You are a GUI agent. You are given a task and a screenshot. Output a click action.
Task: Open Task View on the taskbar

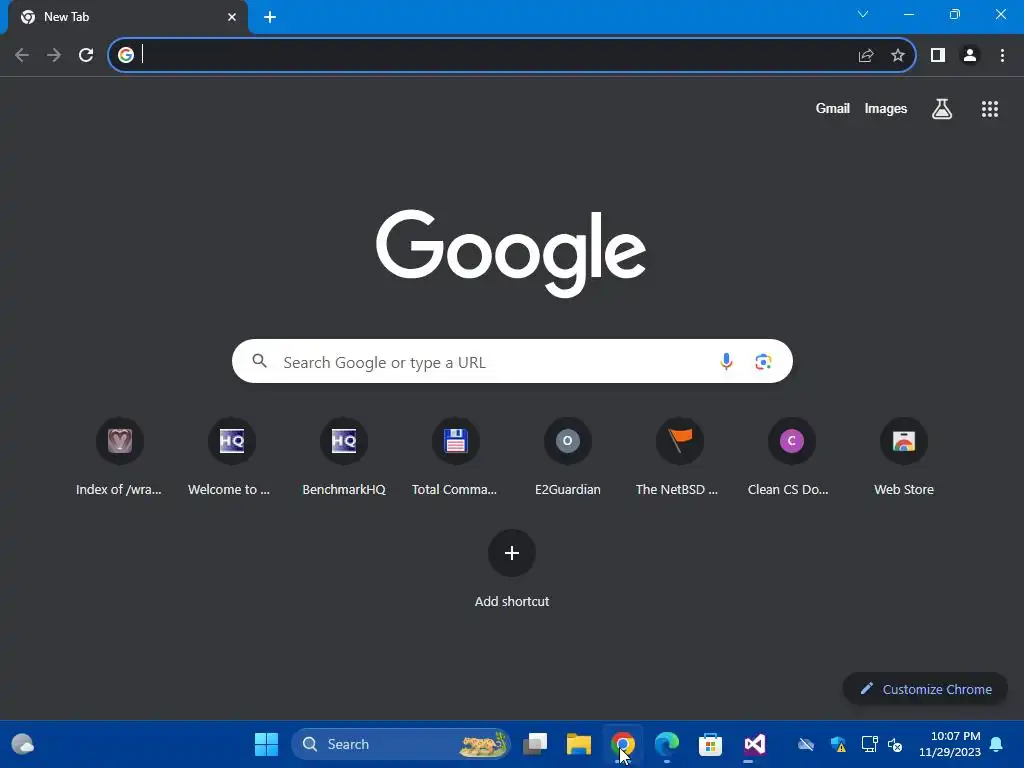[x=535, y=744]
